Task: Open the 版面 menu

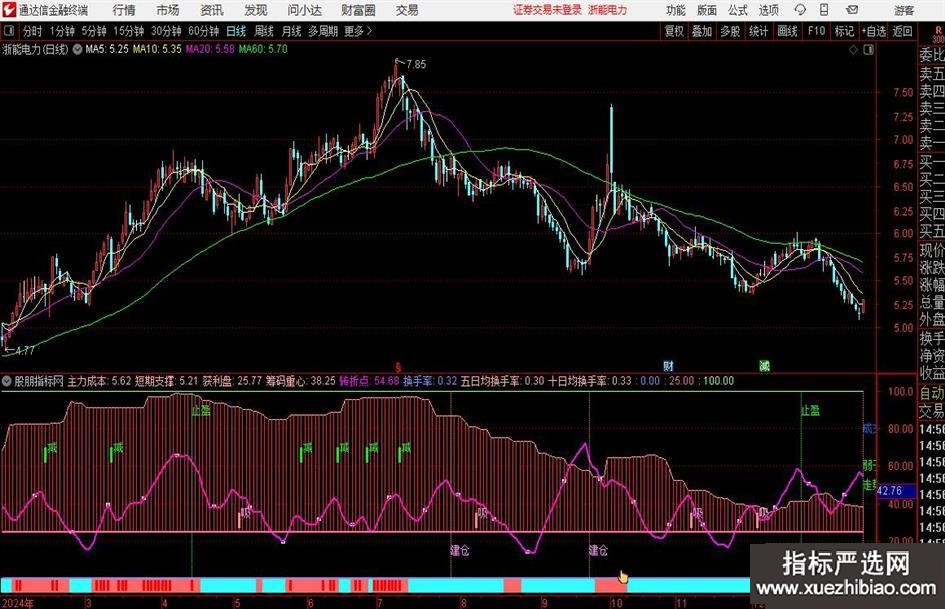Action: (x=706, y=10)
